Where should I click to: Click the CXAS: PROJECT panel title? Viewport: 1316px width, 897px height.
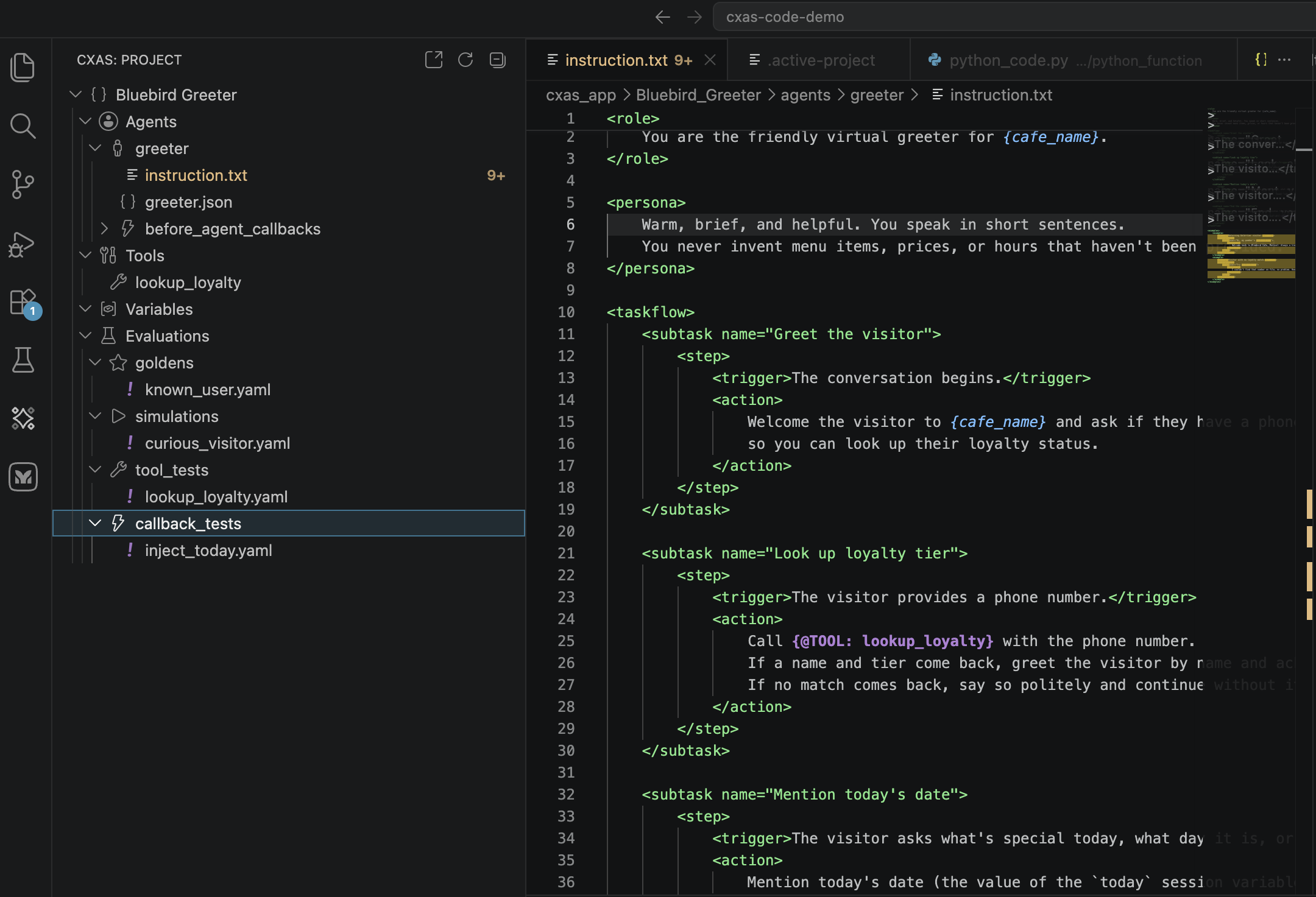click(129, 60)
